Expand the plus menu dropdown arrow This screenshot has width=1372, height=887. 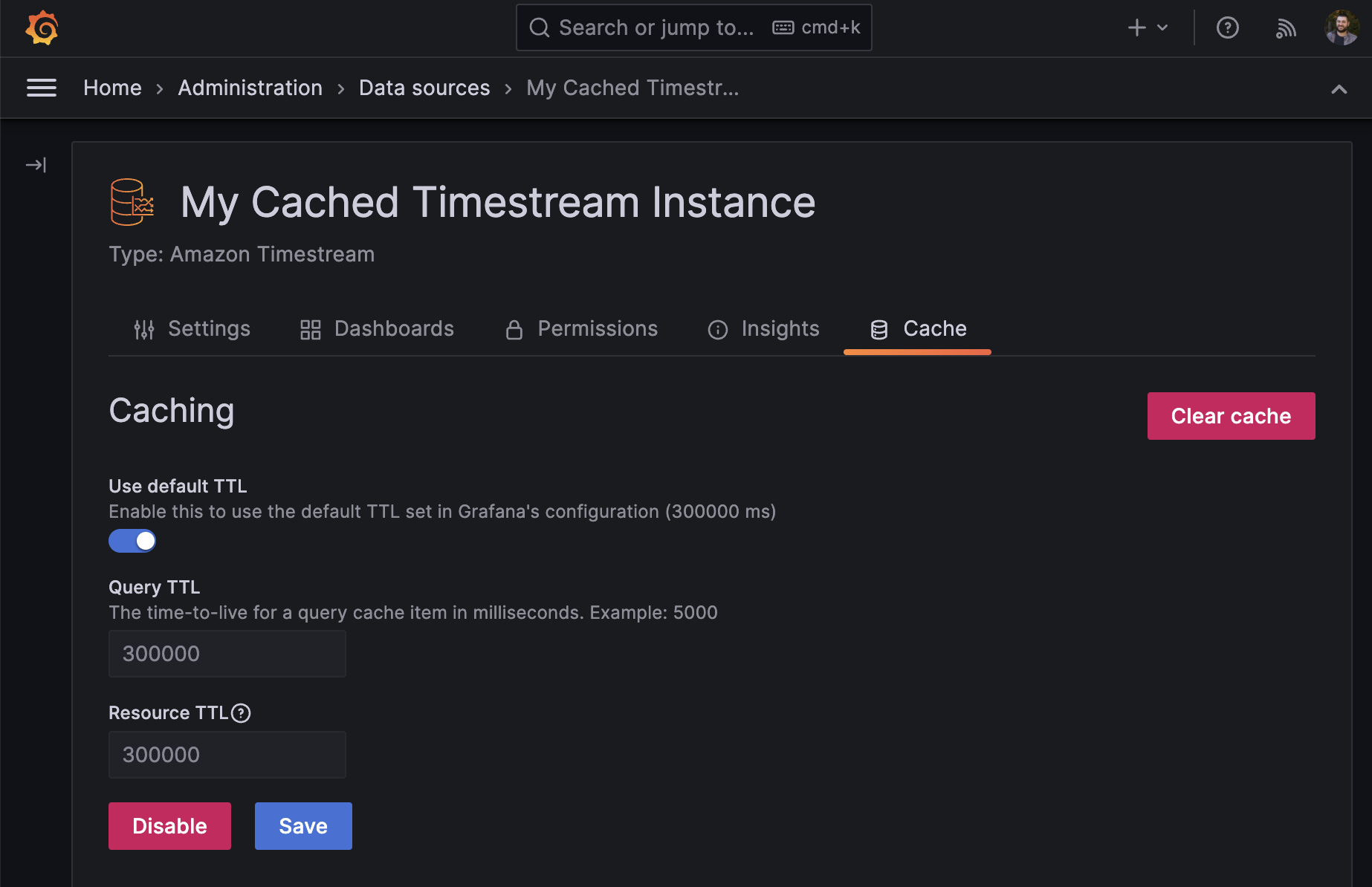pyautogui.click(x=1162, y=28)
